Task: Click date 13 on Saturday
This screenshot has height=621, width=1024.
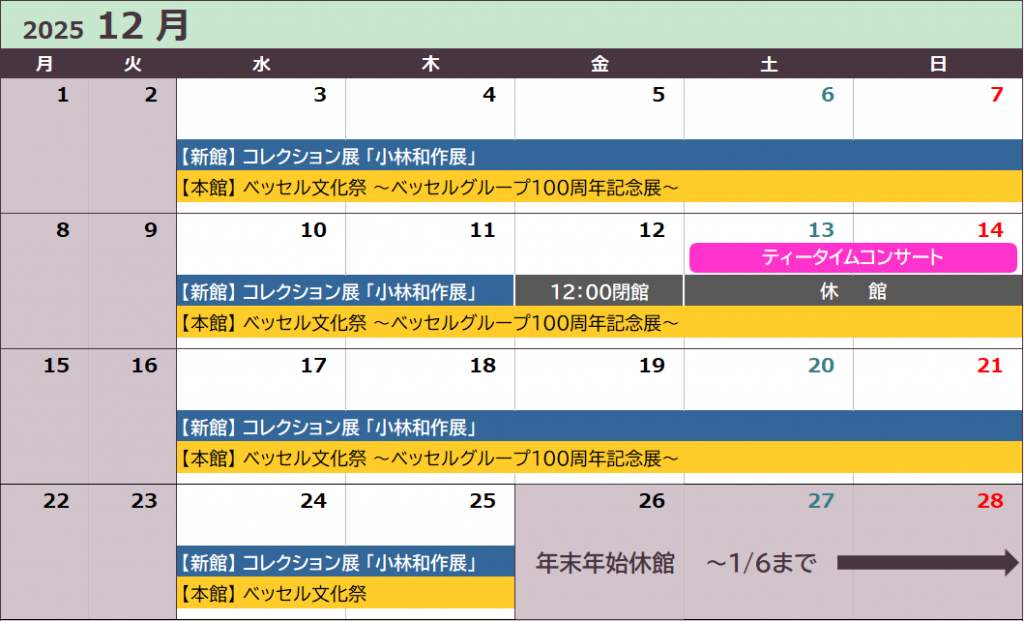Action: pos(820,231)
